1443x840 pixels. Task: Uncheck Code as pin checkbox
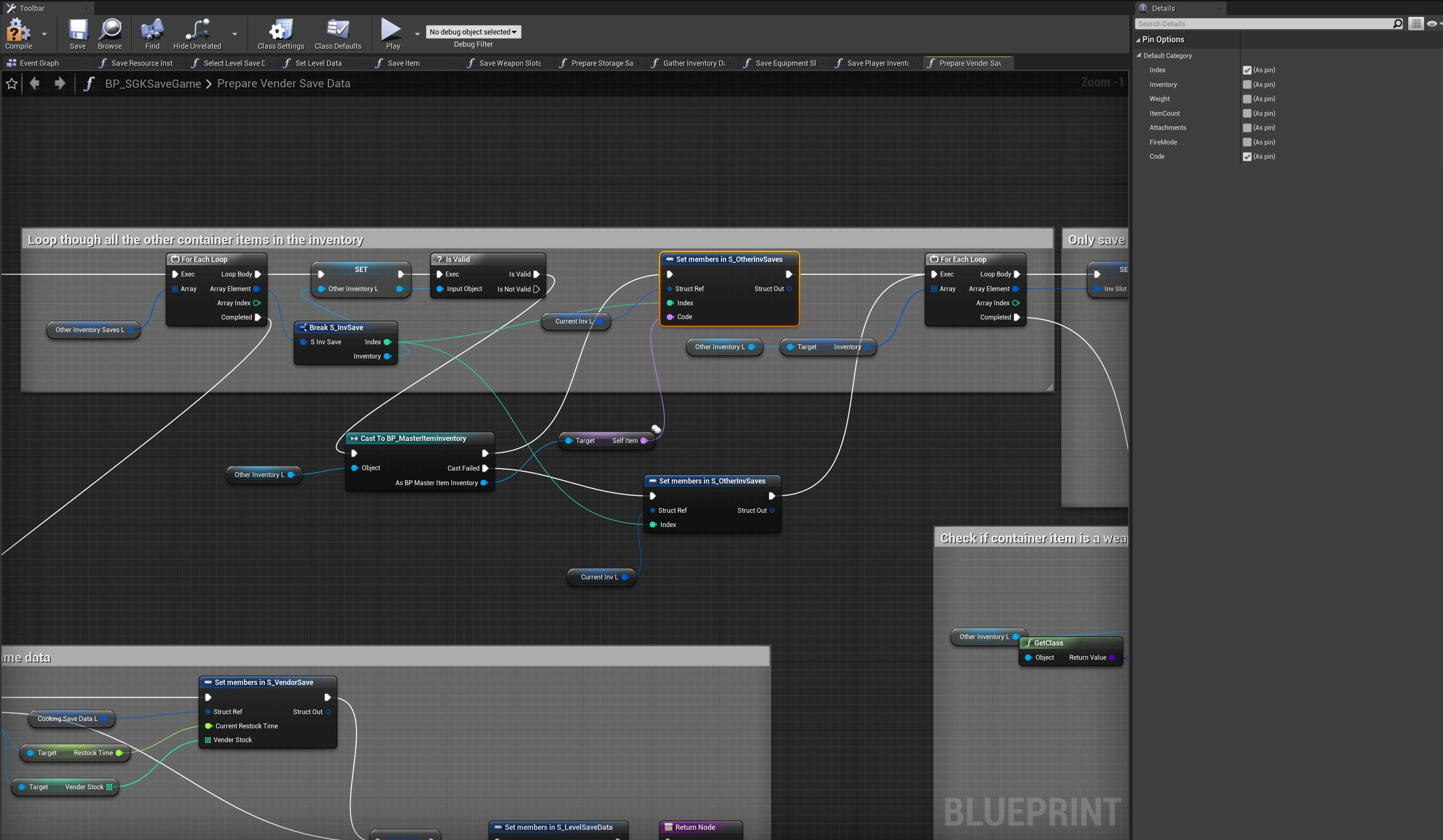(1246, 157)
